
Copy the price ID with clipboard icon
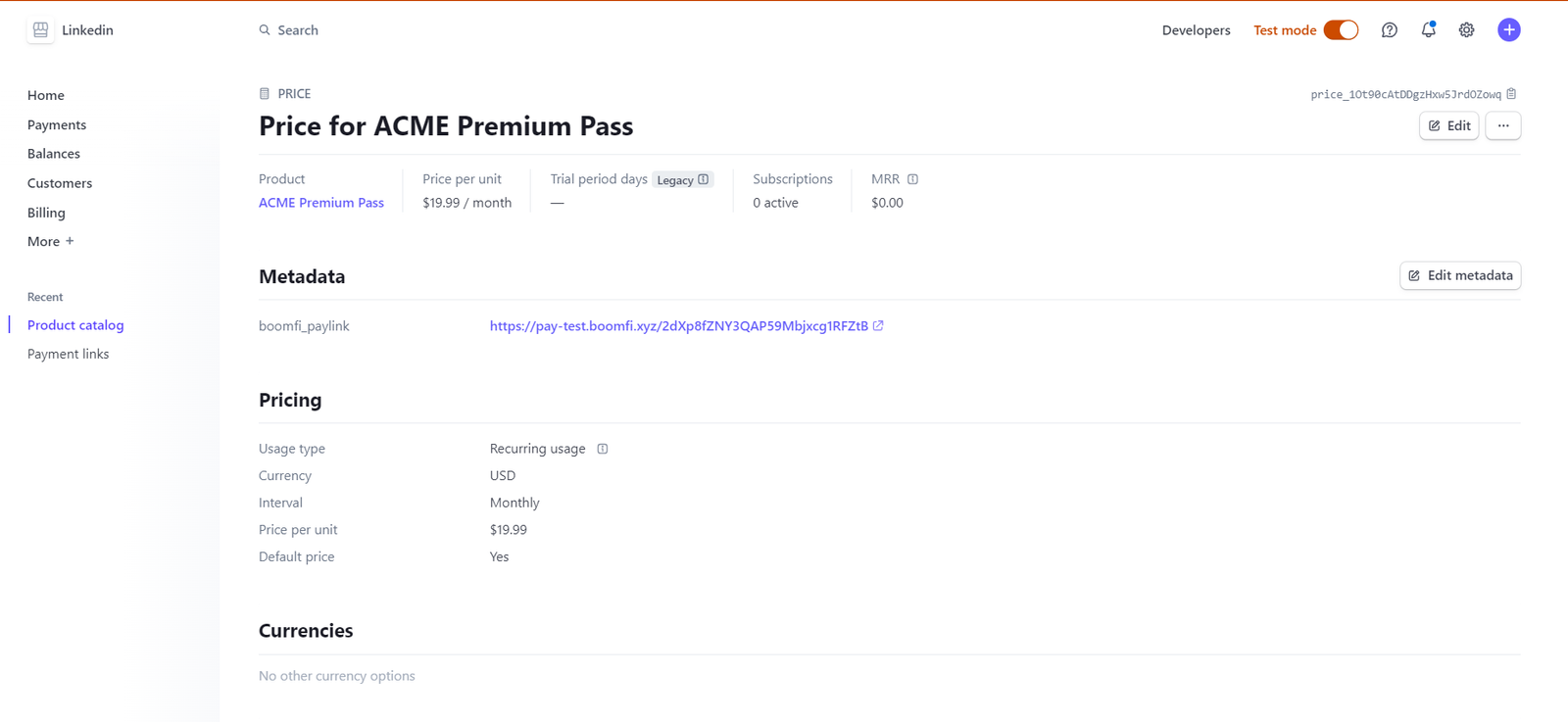pyautogui.click(x=1511, y=94)
